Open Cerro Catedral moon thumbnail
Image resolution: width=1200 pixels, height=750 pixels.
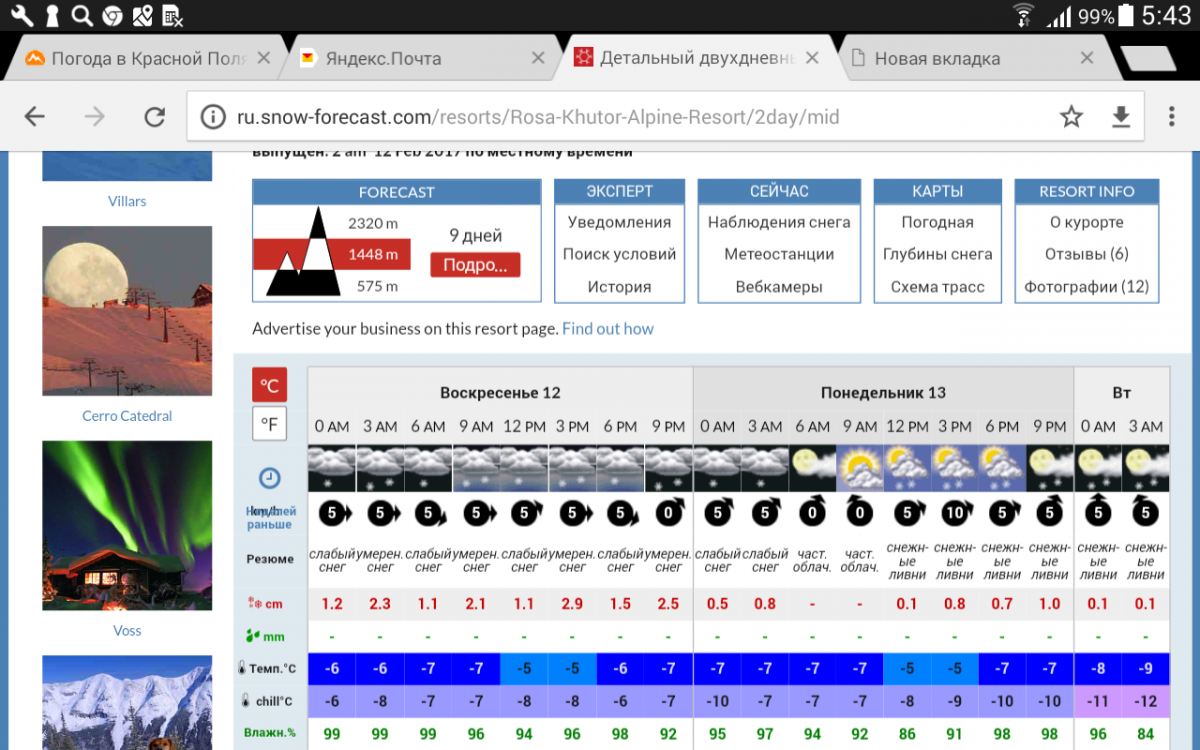(127, 311)
